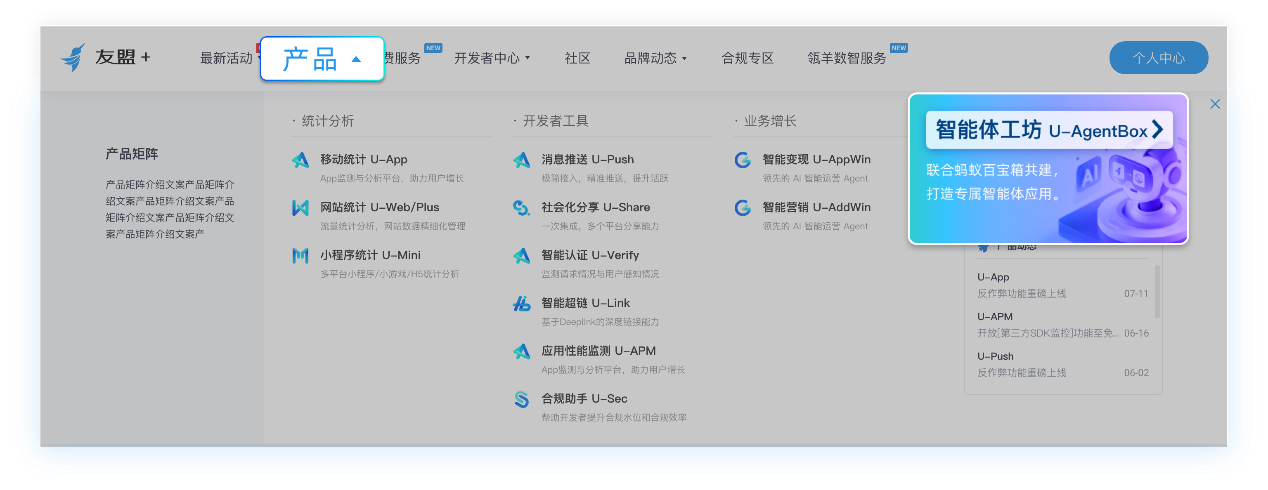This screenshot has height=490, width=1268.
Task: Click the 小程序统计 U-Mini icon
Action: pos(300,256)
